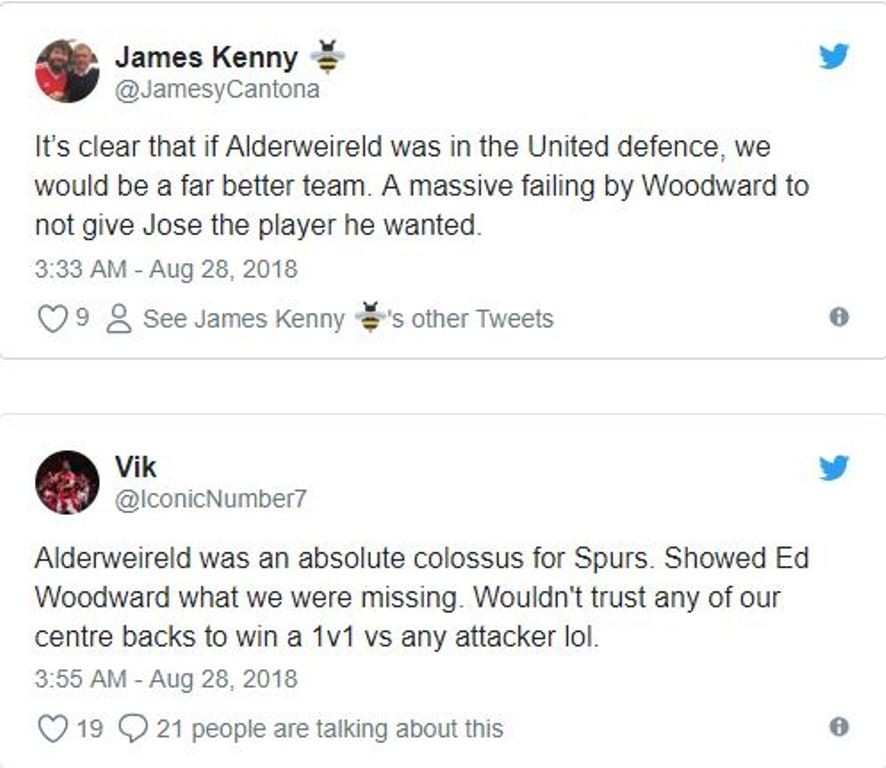The width and height of the screenshot is (886, 768).
Task: View 21 people are talking about this
Action: point(330,728)
